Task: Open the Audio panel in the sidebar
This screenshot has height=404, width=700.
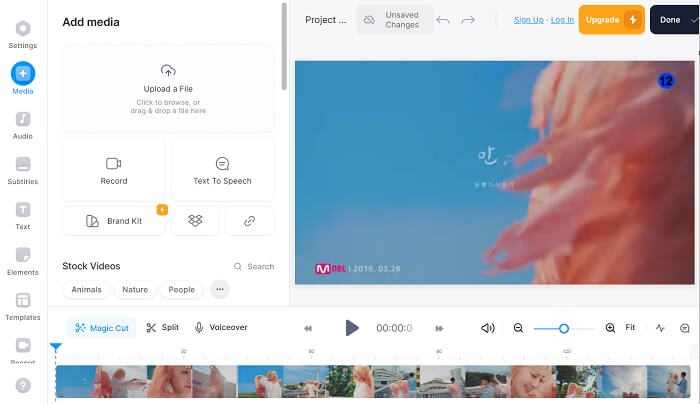Action: [23, 125]
